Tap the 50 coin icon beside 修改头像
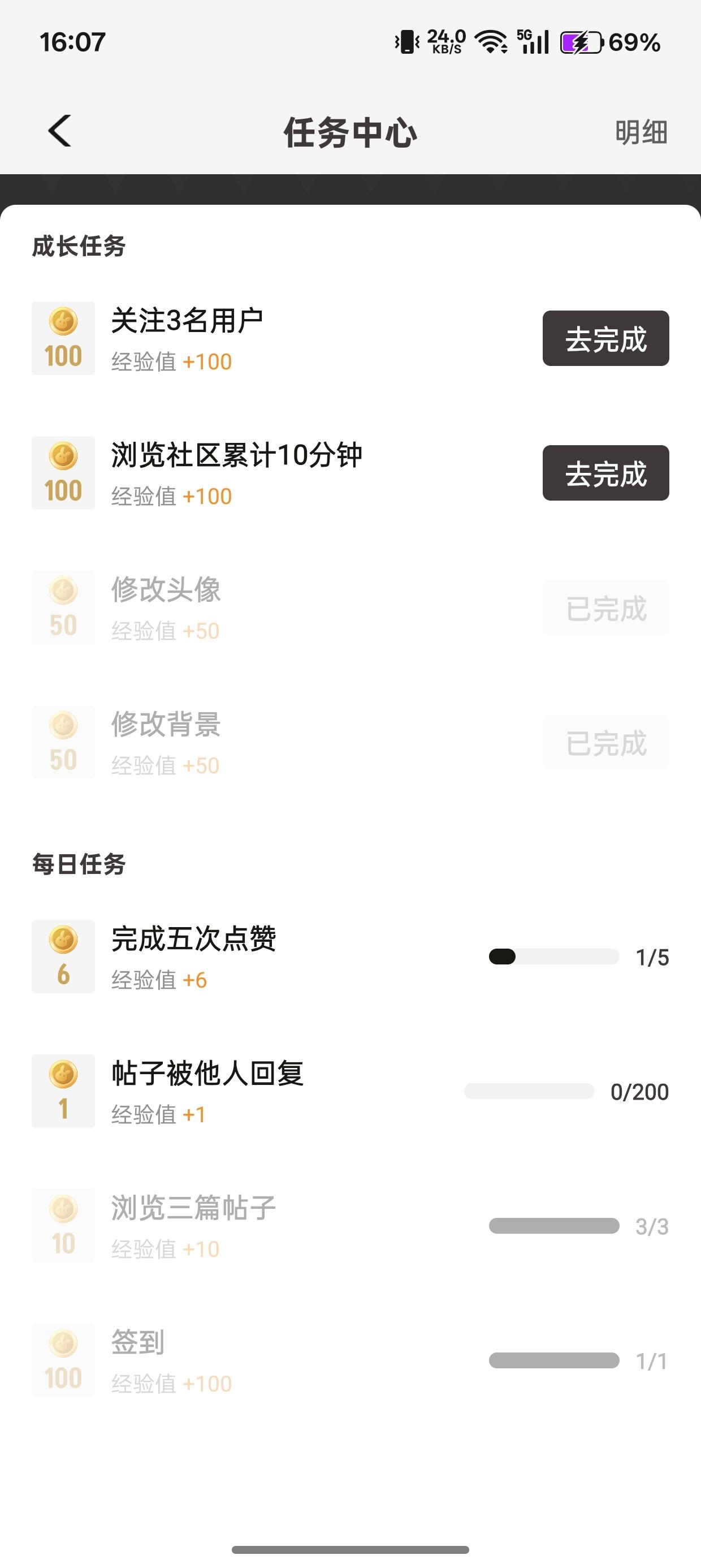 click(x=63, y=608)
